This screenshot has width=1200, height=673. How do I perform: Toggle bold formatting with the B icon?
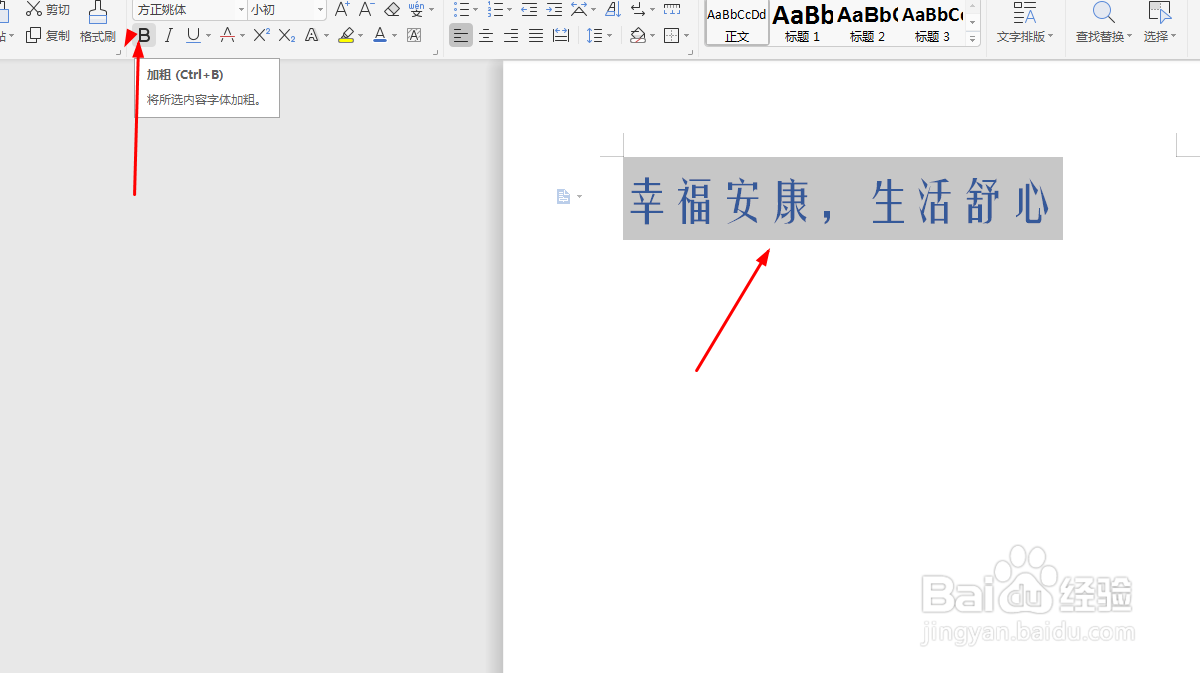pyautogui.click(x=144, y=35)
